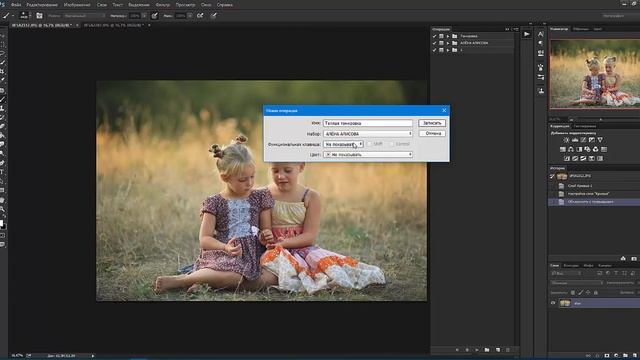Select the Healing Brush tool
This screenshot has height=360, width=640.
pos(2,90)
